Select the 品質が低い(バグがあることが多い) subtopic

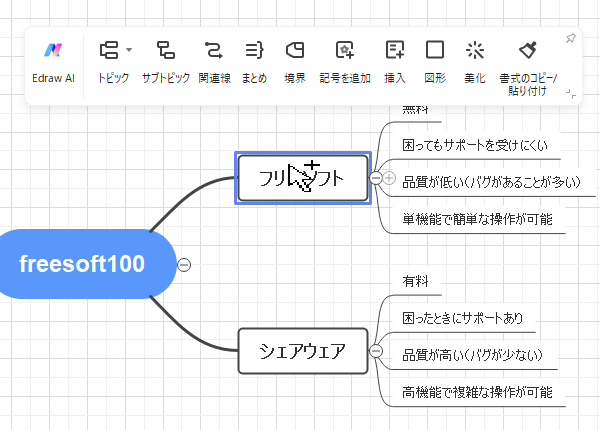(491, 182)
